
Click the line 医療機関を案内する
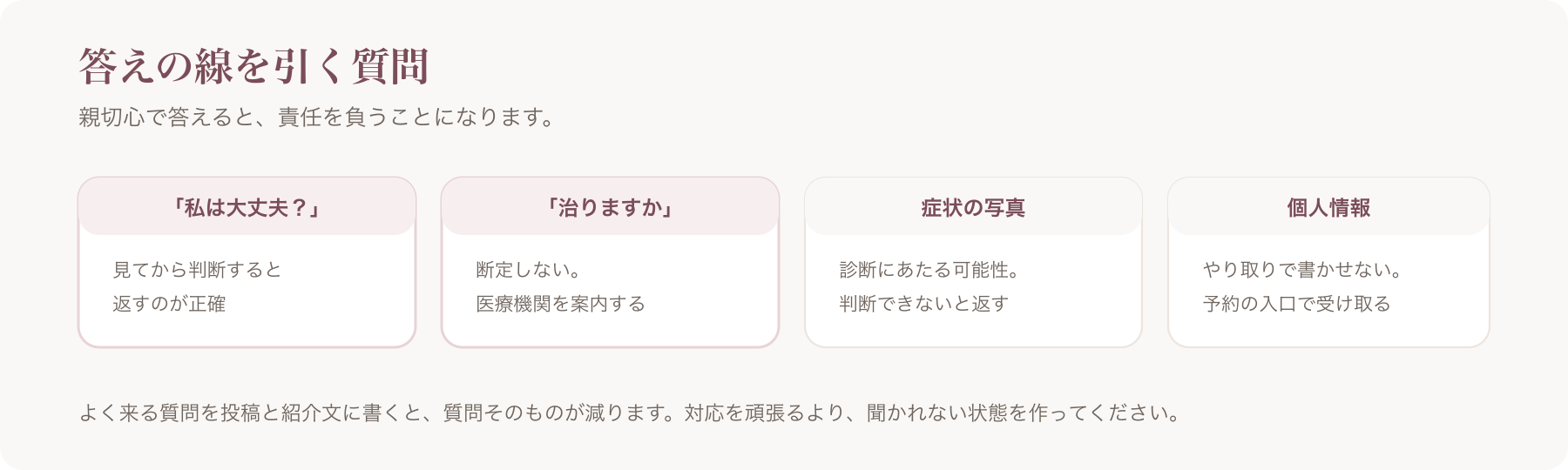click(x=561, y=304)
